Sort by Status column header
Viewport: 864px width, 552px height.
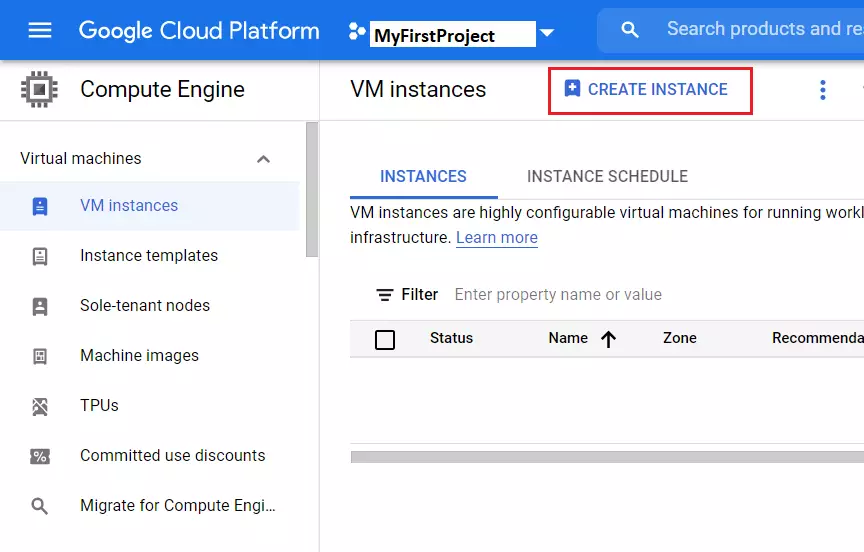coord(451,338)
